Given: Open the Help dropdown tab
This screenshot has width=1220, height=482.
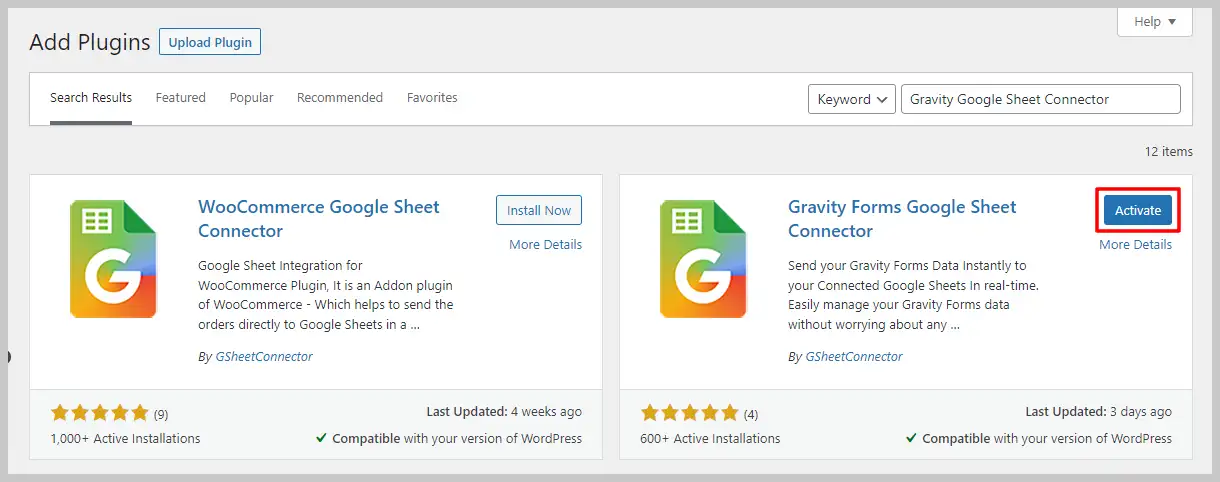Looking at the screenshot, I should (1154, 22).
